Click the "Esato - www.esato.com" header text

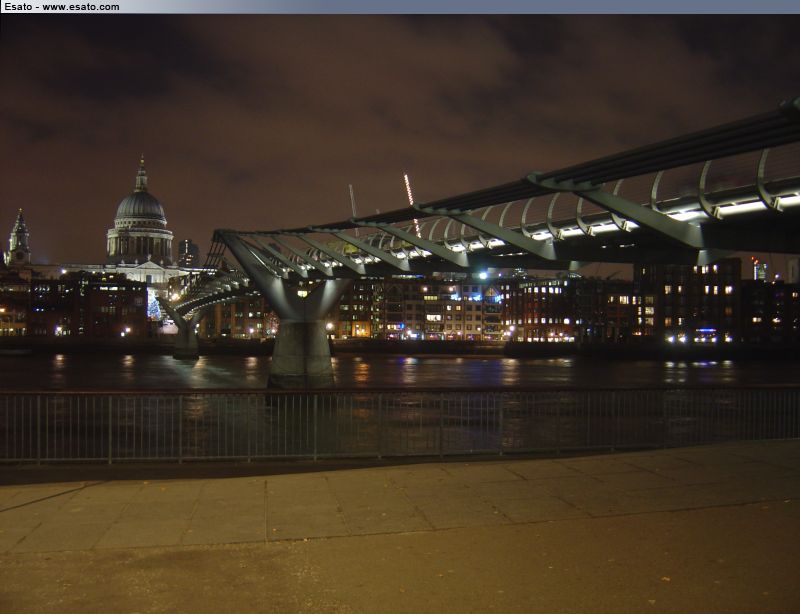[x=62, y=7]
